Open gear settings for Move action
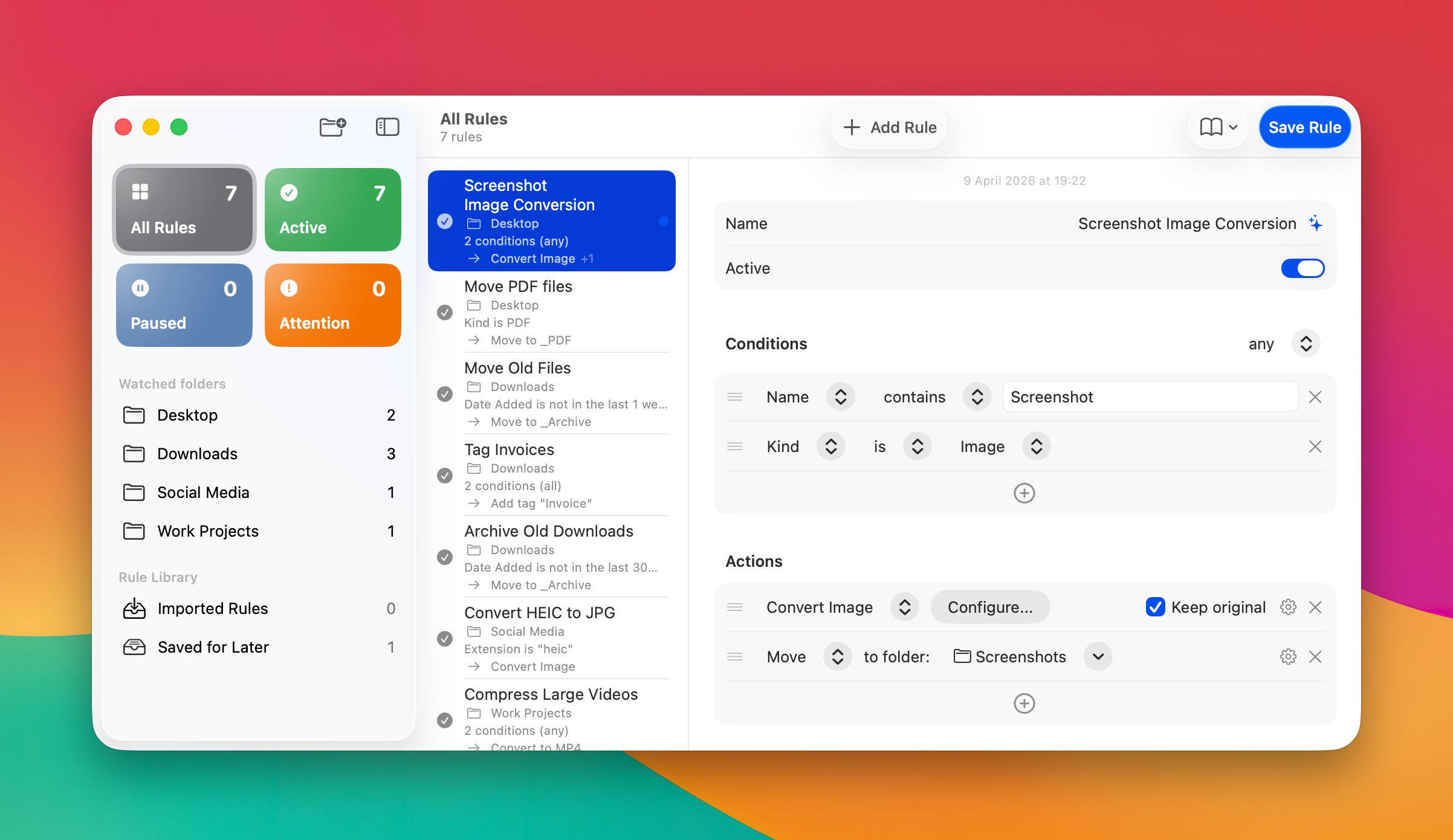Viewport: 1453px width, 840px height. point(1288,657)
